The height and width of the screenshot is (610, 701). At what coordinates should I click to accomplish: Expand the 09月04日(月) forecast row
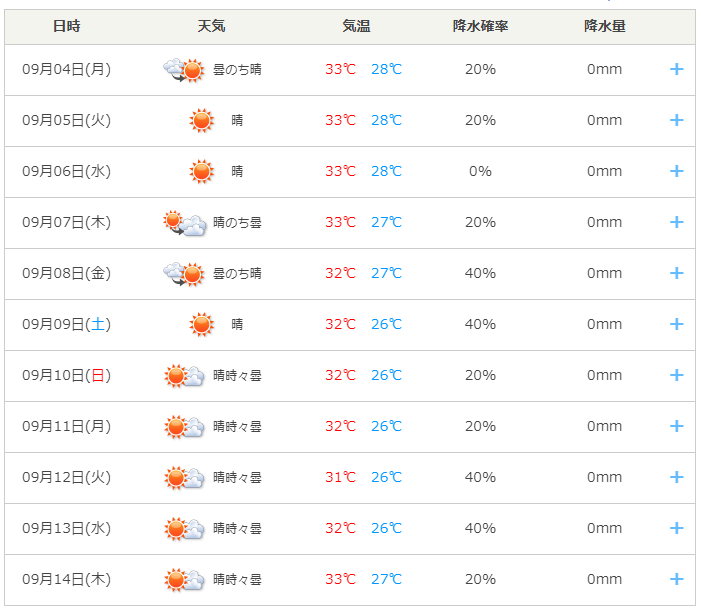tap(676, 69)
